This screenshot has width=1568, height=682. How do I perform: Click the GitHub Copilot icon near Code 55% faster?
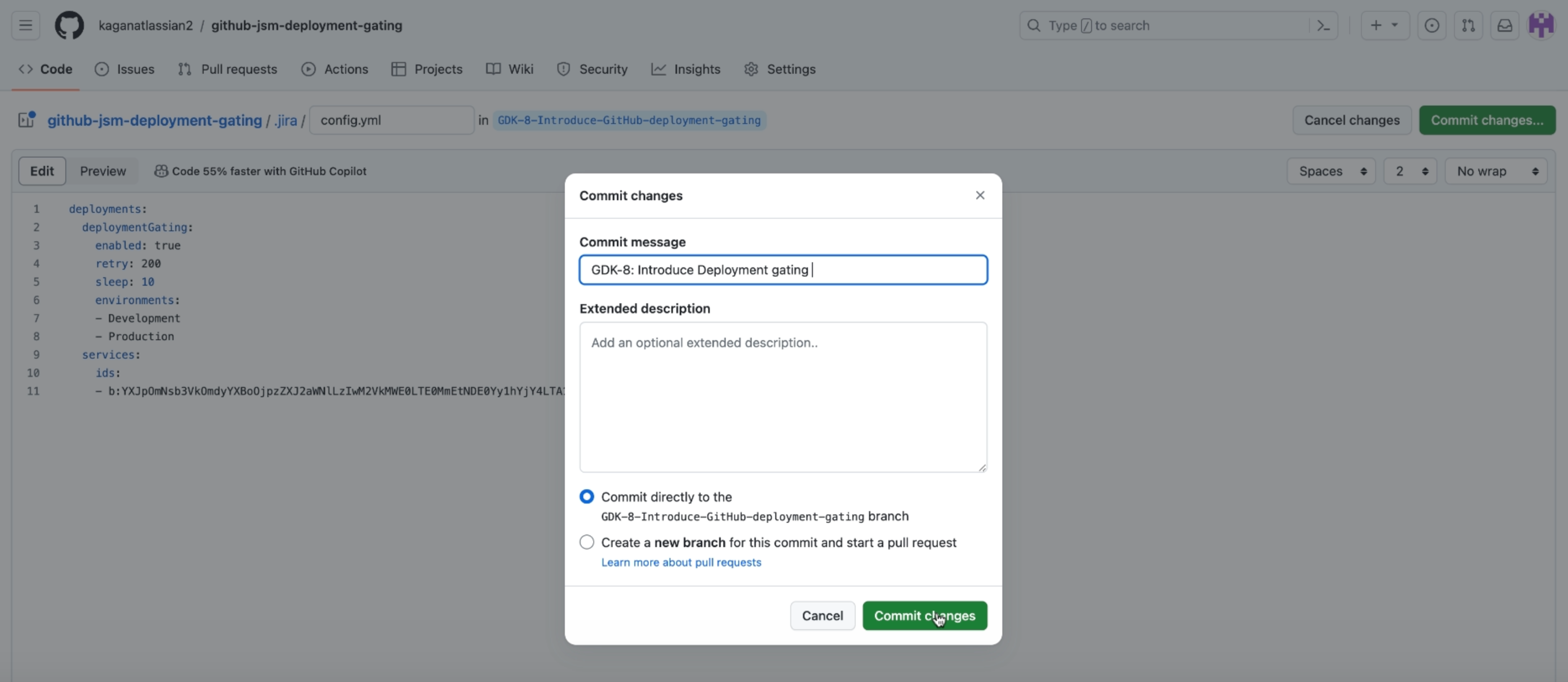coord(161,171)
